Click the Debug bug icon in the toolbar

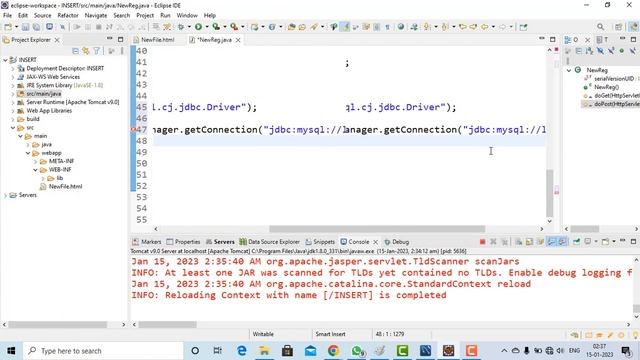[x=181, y=27]
